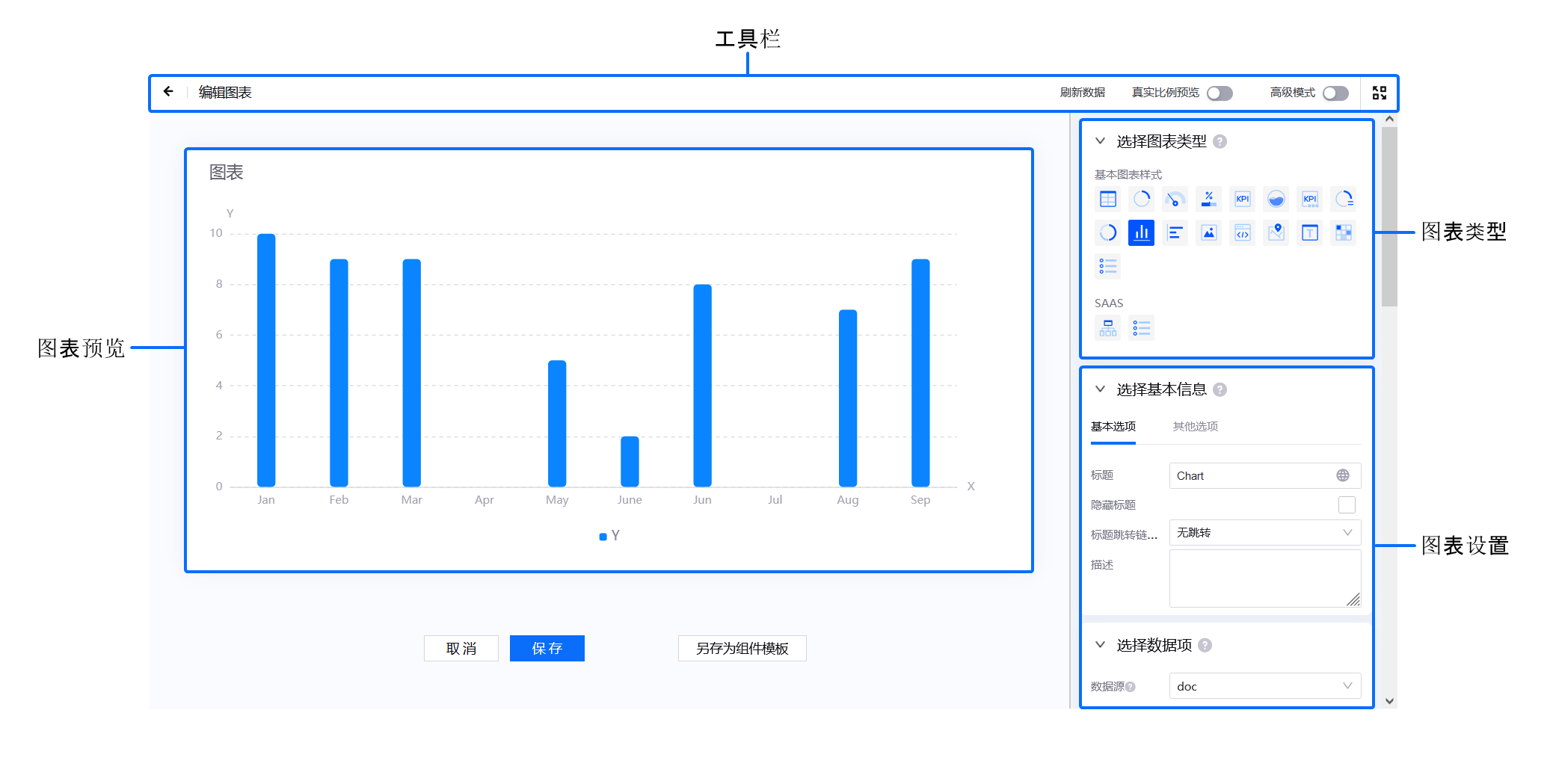
Task: Select the SAAS list chart type
Action: (1142, 328)
